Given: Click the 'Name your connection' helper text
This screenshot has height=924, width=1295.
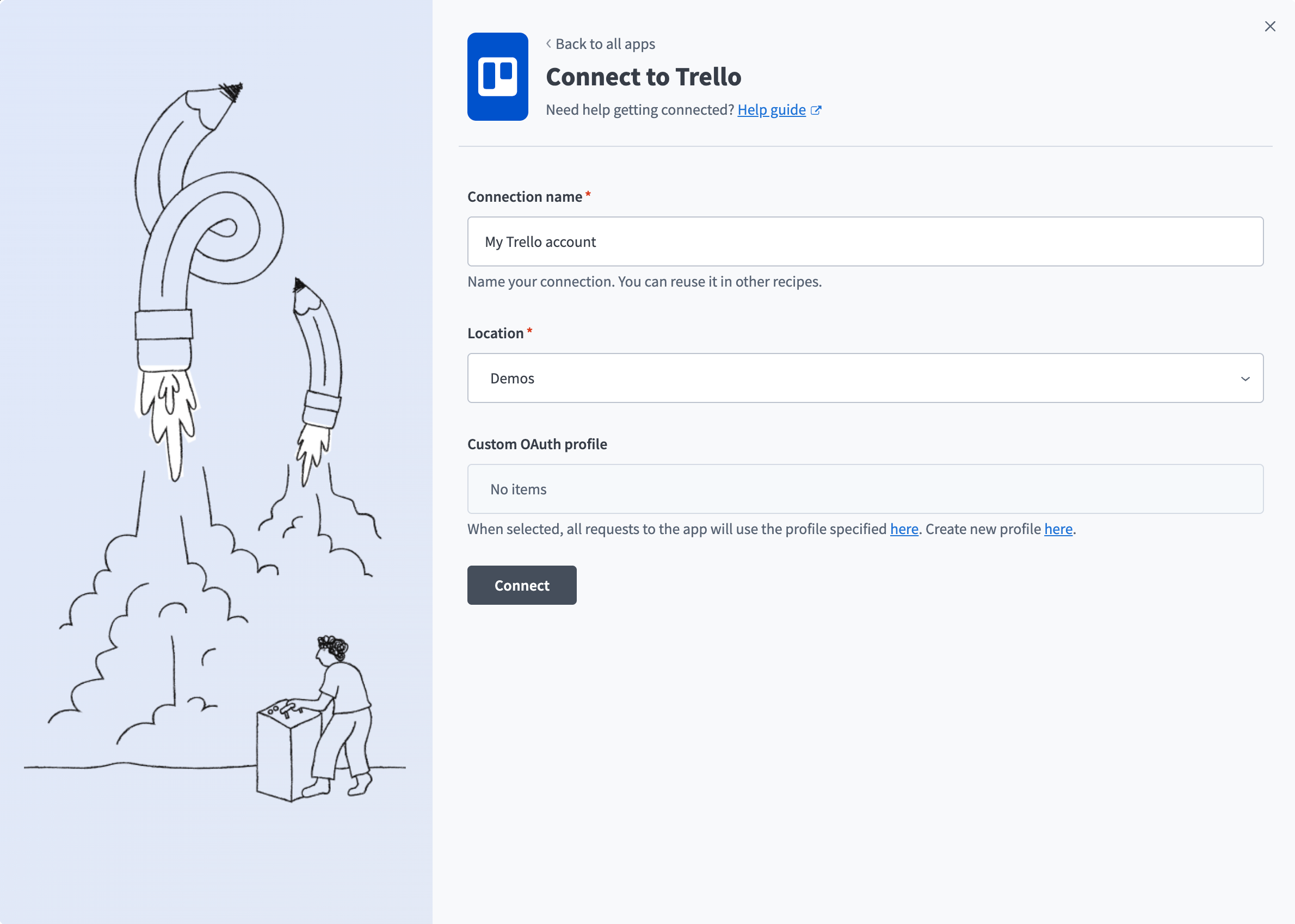Looking at the screenshot, I should point(644,282).
